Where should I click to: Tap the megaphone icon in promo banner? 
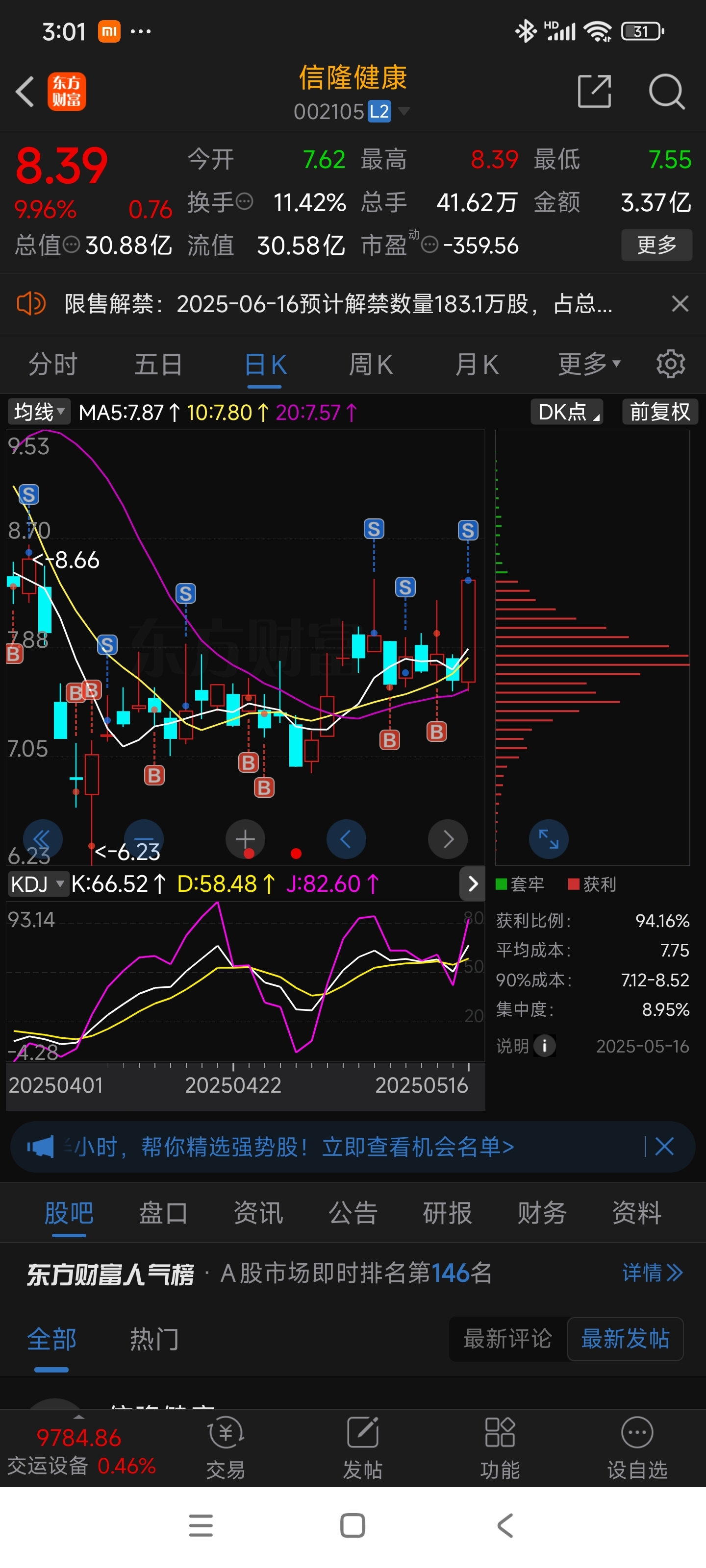(x=41, y=1147)
